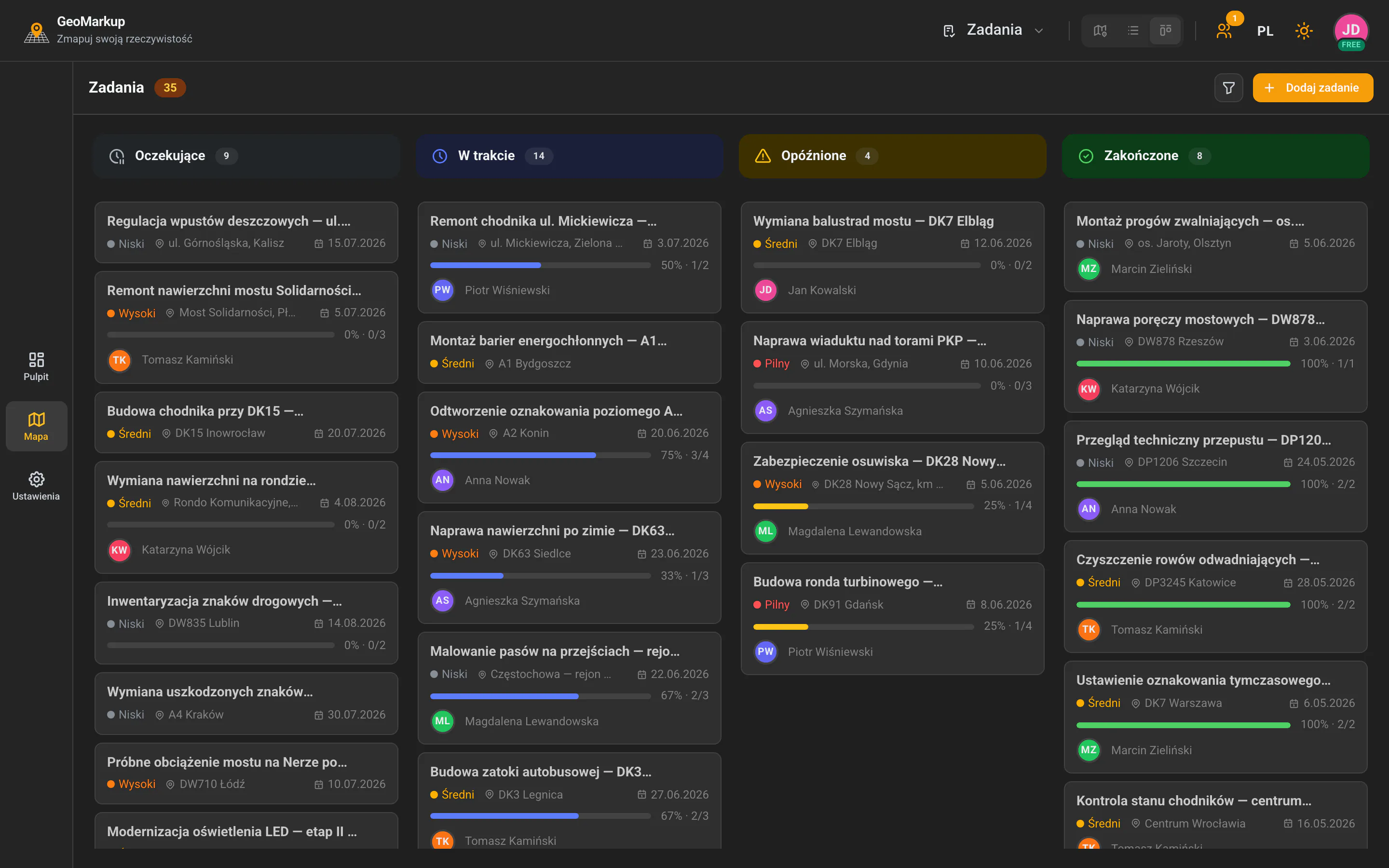
Task: Click AN avatar on Odtworzenie oznakowania card
Action: (443, 480)
